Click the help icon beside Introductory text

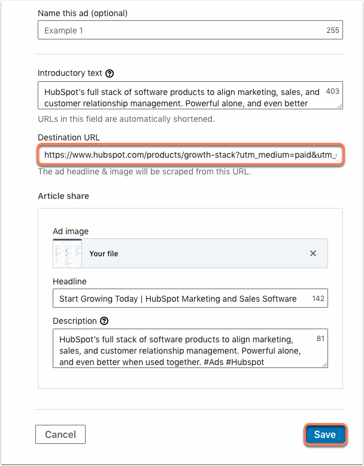[110, 73]
